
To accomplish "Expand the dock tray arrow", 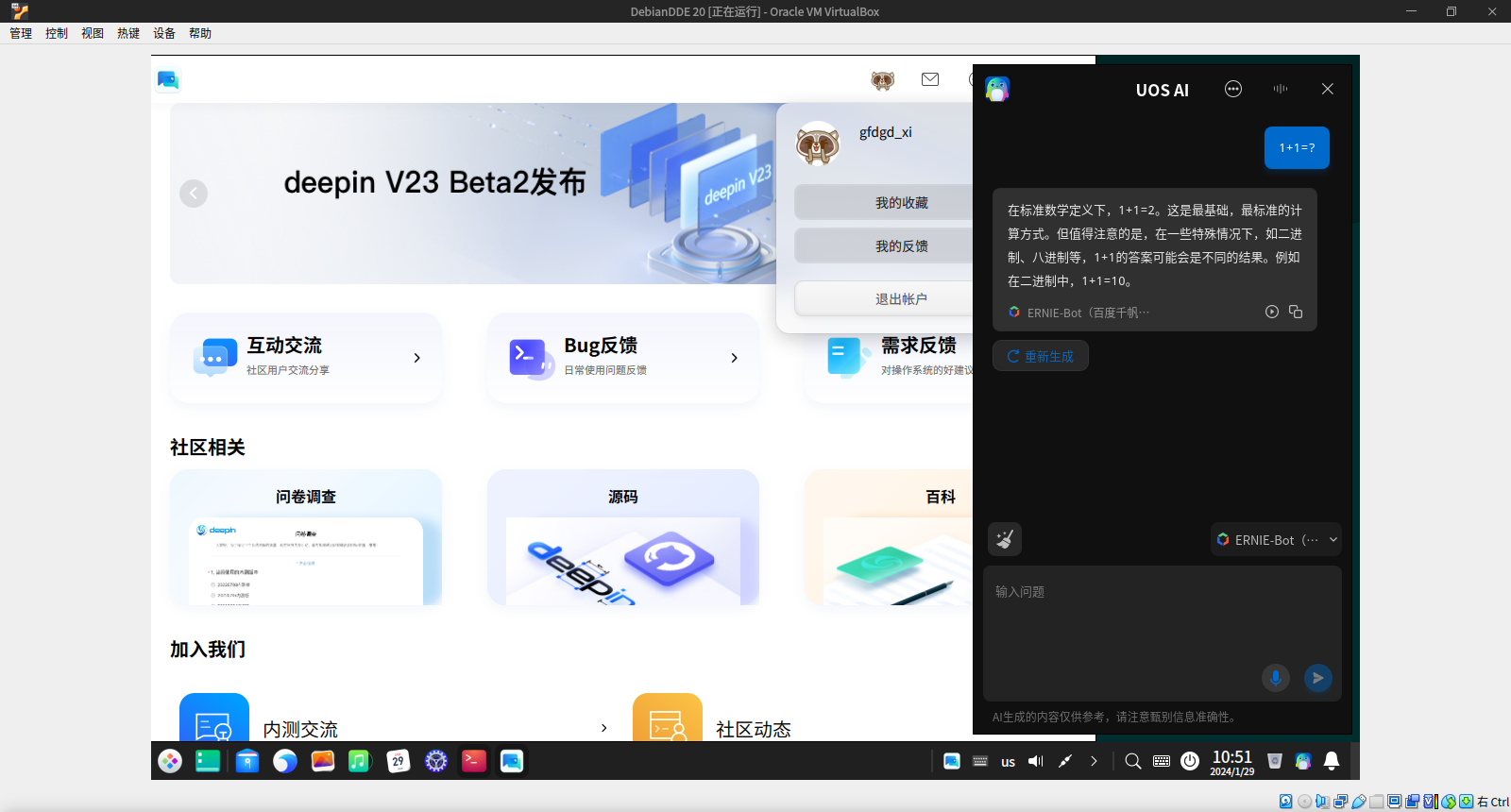I will (x=1094, y=761).
